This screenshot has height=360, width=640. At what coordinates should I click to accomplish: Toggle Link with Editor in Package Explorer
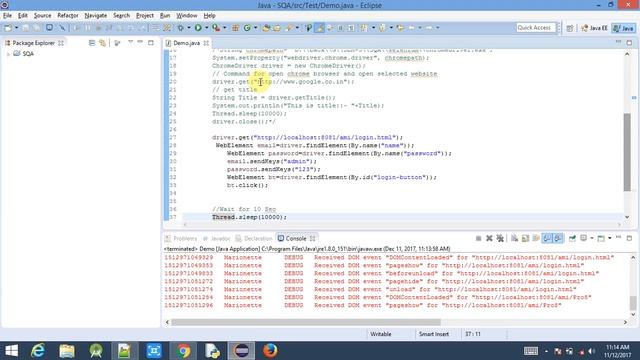tap(102, 43)
